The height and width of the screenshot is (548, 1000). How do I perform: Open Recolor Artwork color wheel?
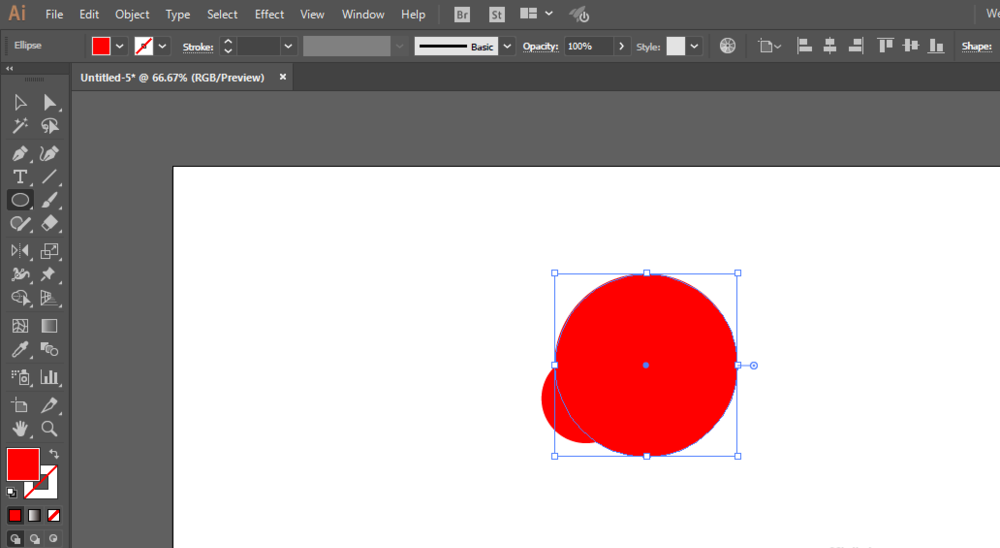click(728, 46)
